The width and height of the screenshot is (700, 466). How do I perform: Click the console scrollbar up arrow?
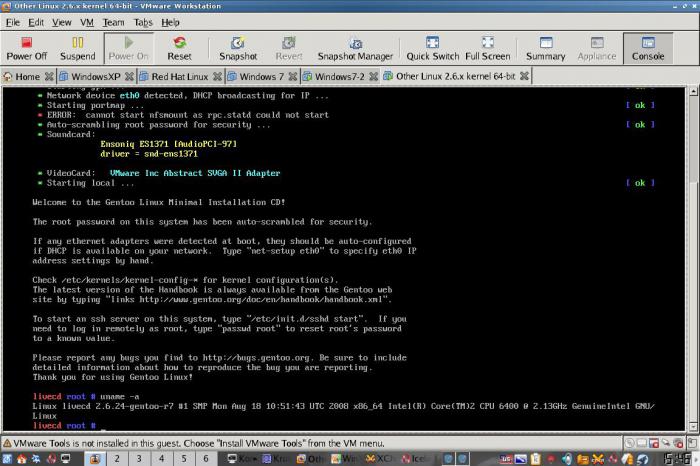coord(693,92)
